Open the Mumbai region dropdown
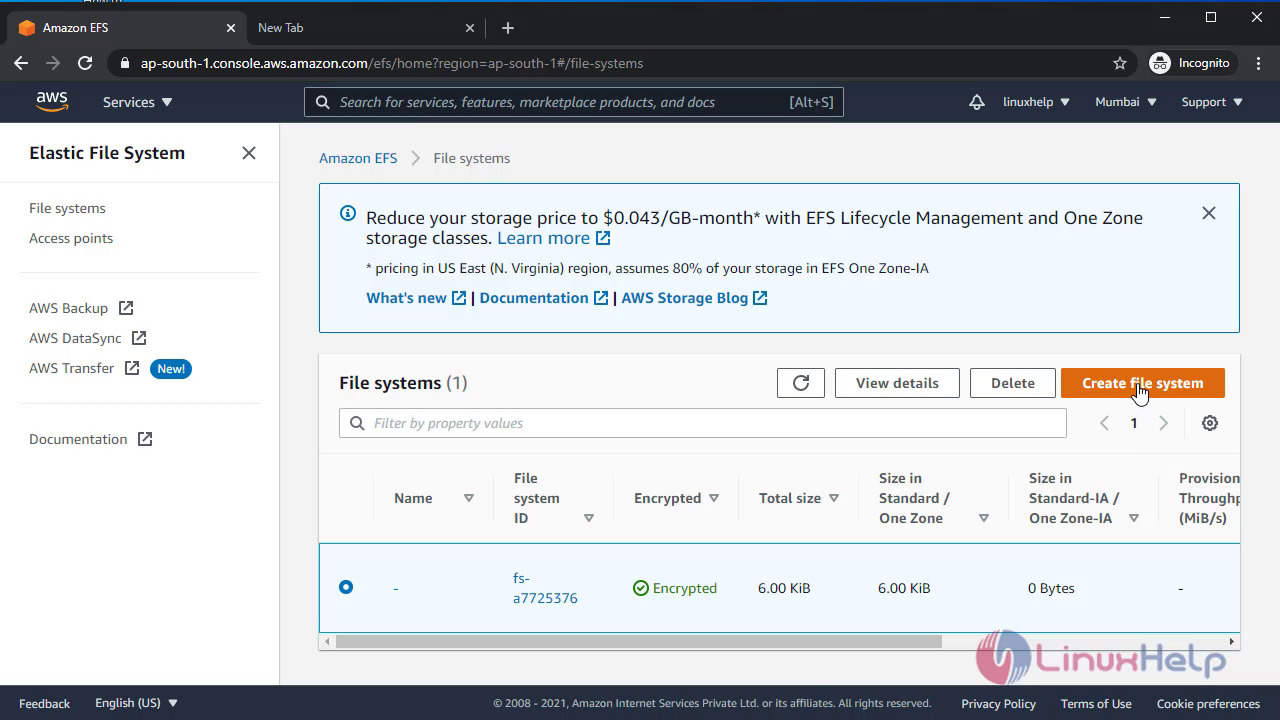 (x=1126, y=102)
